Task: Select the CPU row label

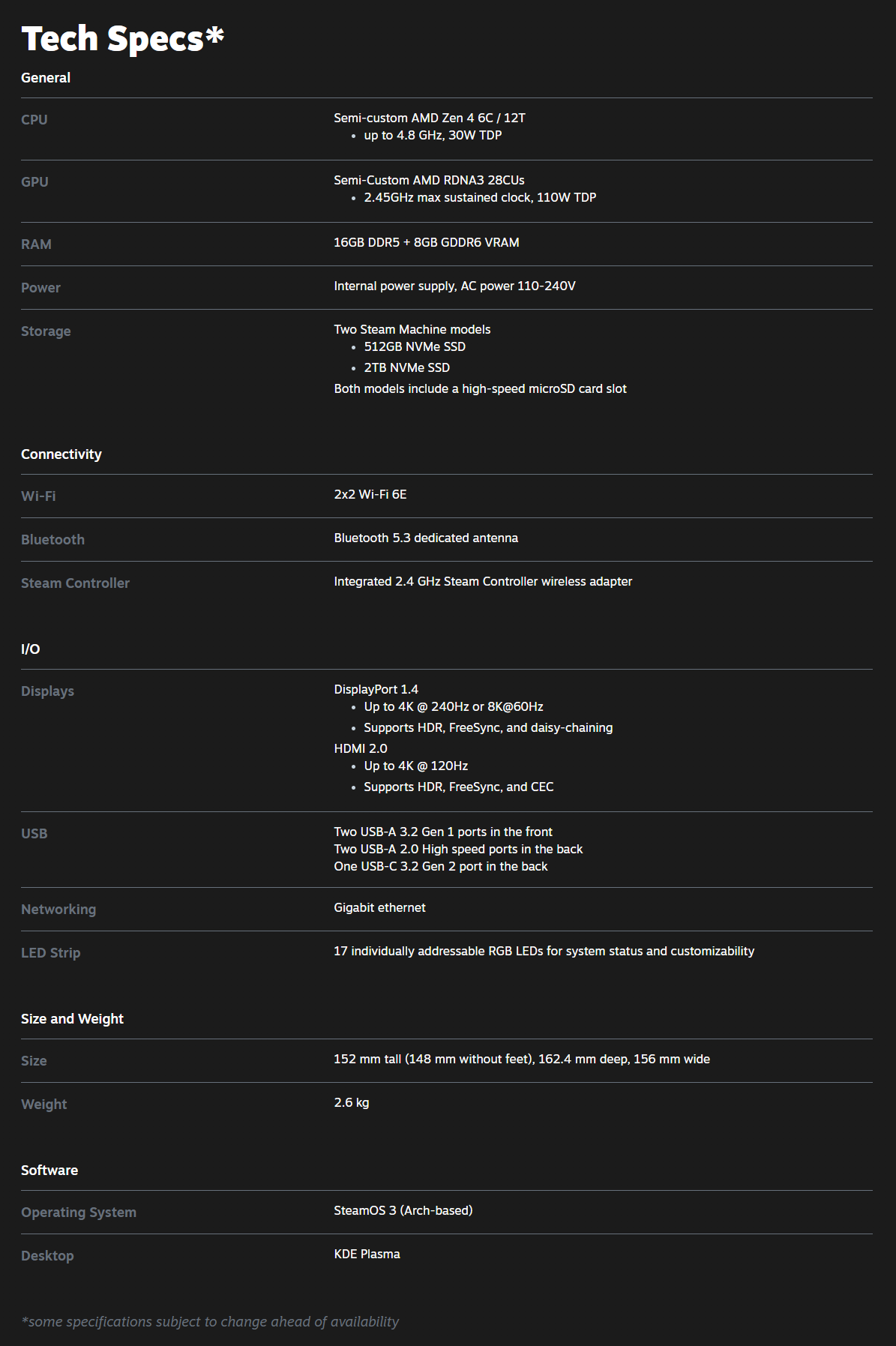Action: pos(34,120)
